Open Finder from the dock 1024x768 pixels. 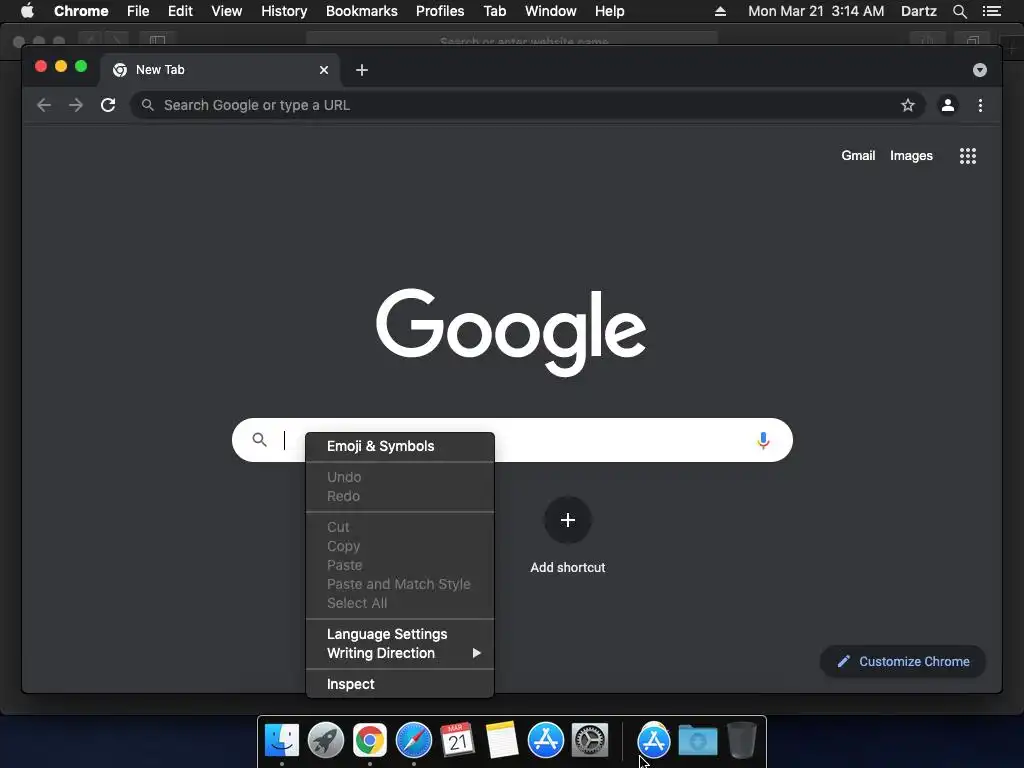pyautogui.click(x=282, y=740)
